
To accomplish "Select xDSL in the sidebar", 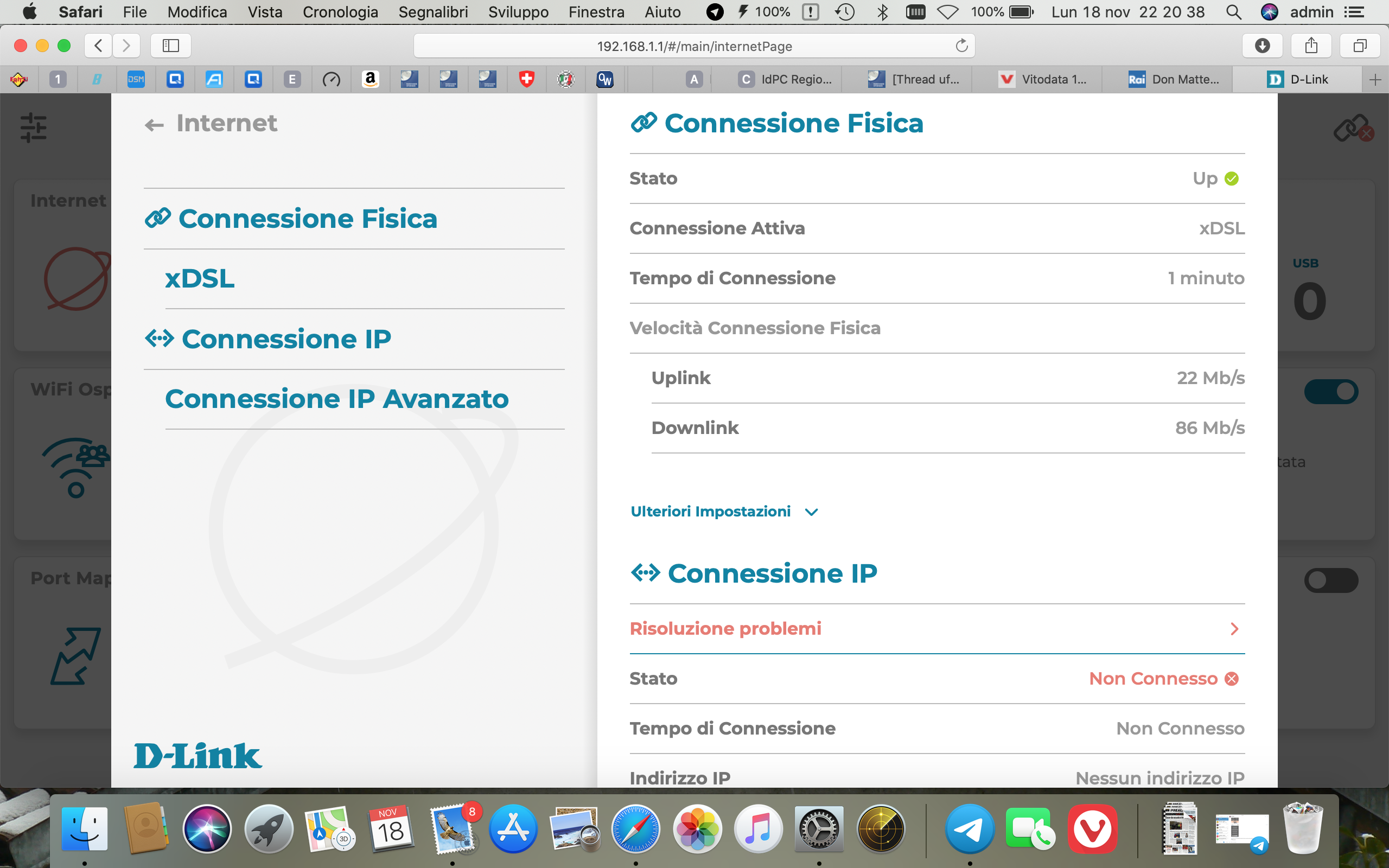I will click(x=200, y=279).
